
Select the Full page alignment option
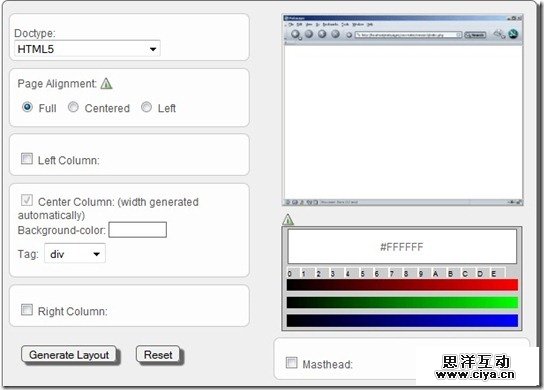[x=27, y=107]
